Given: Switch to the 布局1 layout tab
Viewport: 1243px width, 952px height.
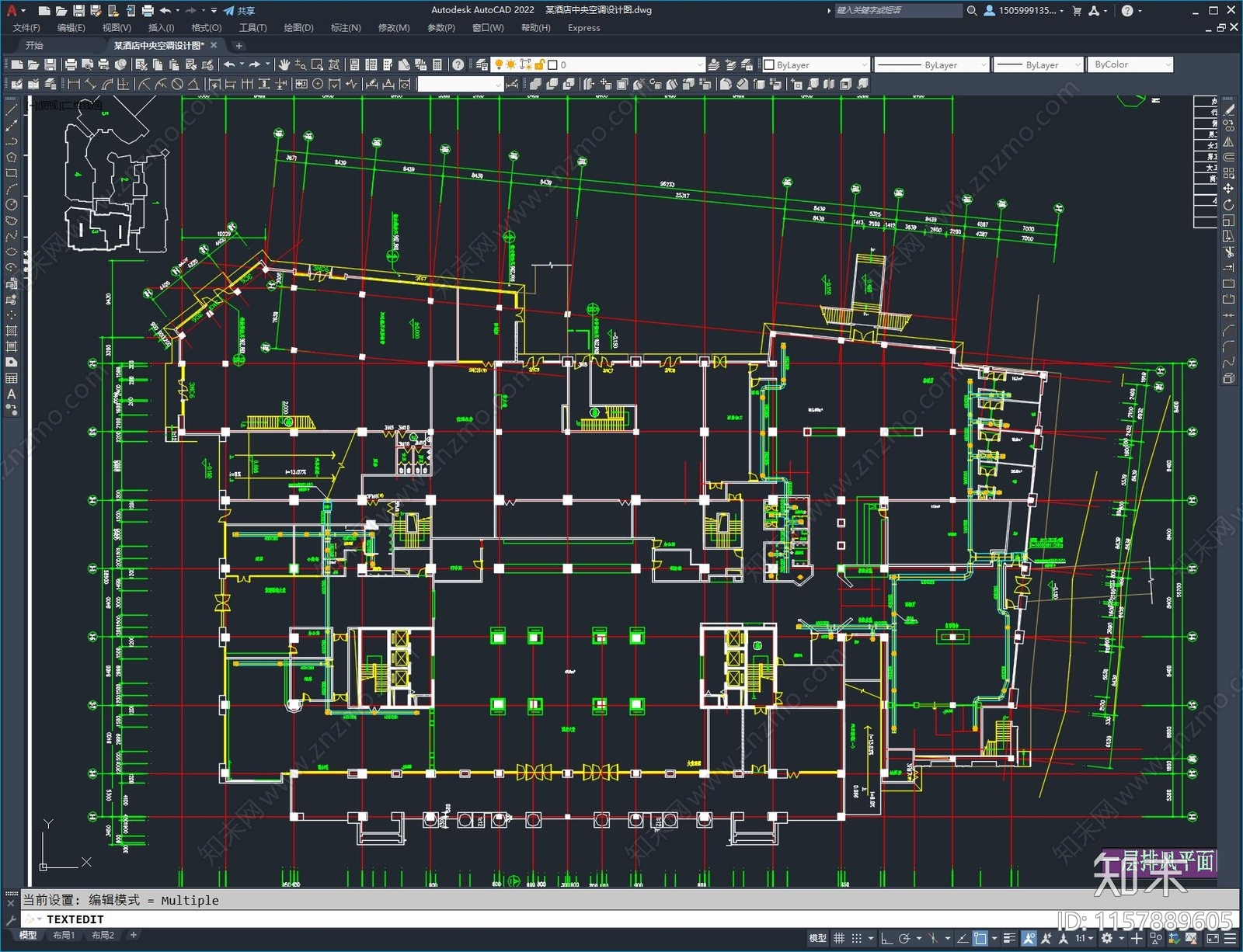Looking at the screenshot, I should coord(64,935).
